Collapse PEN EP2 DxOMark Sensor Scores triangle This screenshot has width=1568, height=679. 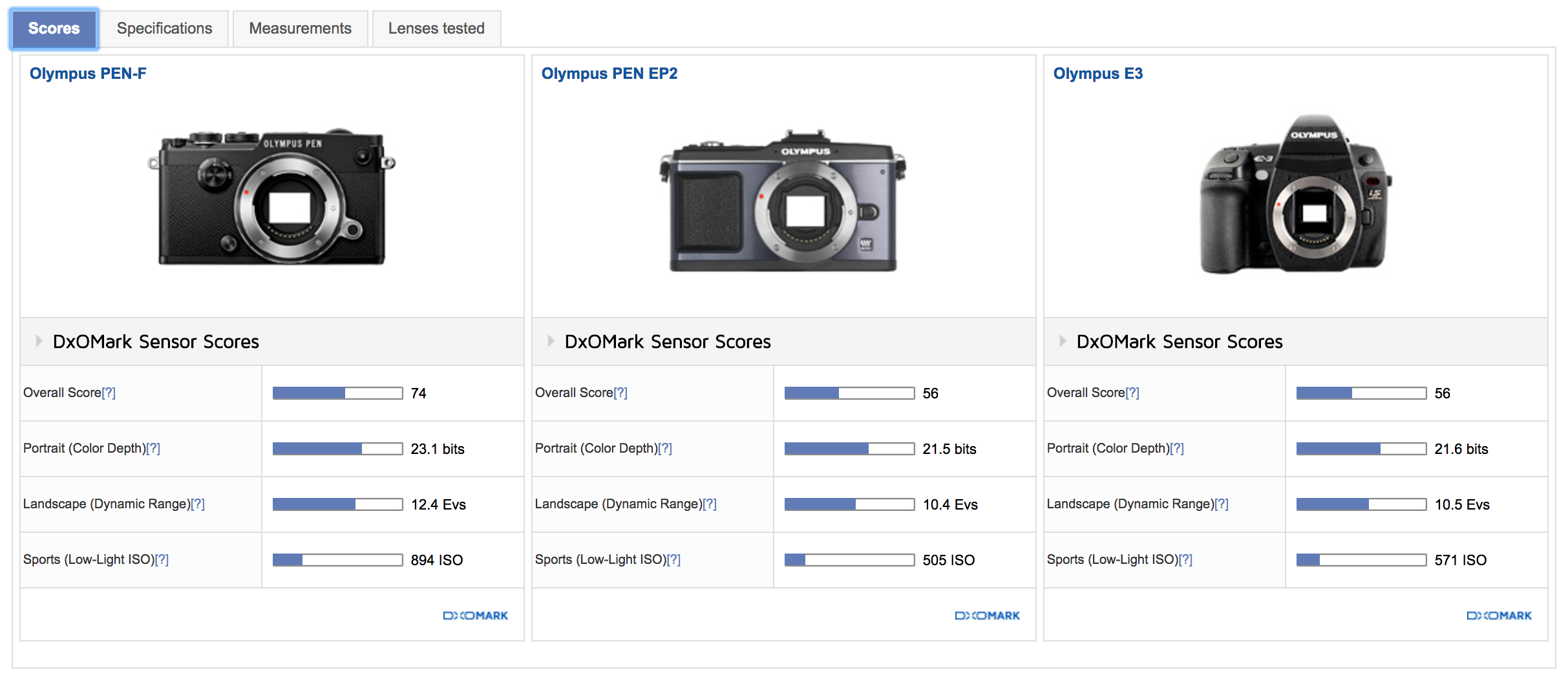pos(551,341)
